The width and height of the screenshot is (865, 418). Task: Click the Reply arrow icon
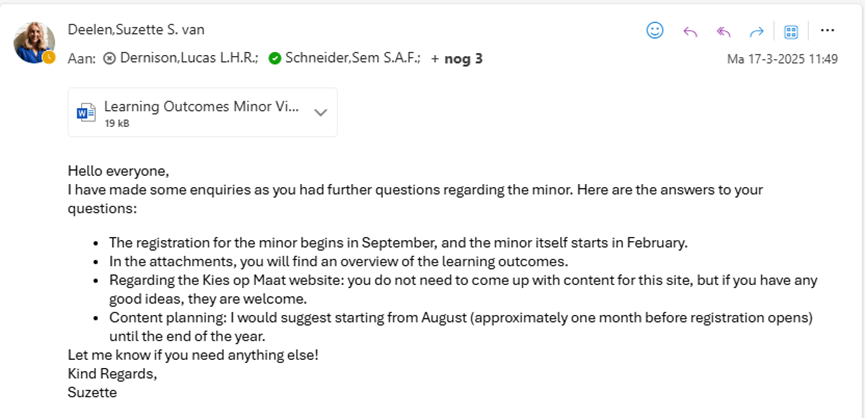[690, 31]
